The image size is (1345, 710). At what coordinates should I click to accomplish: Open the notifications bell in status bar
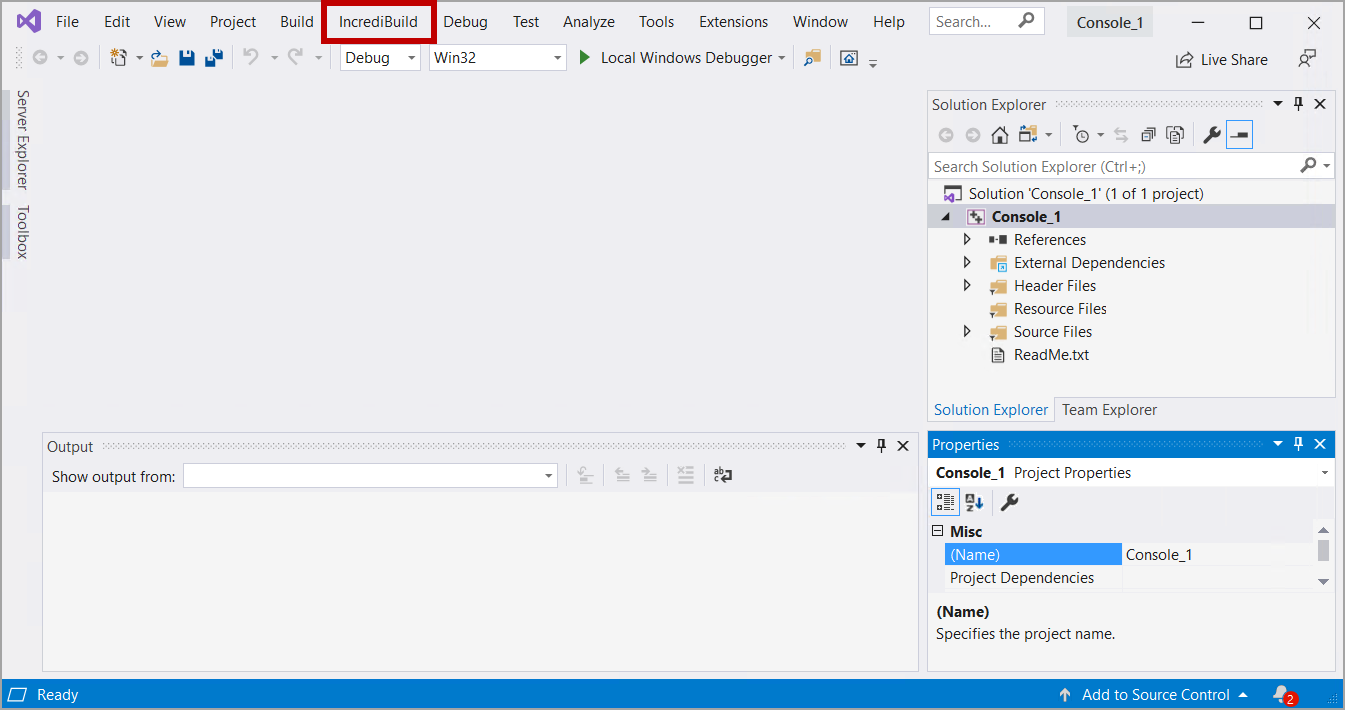(1281, 694)
